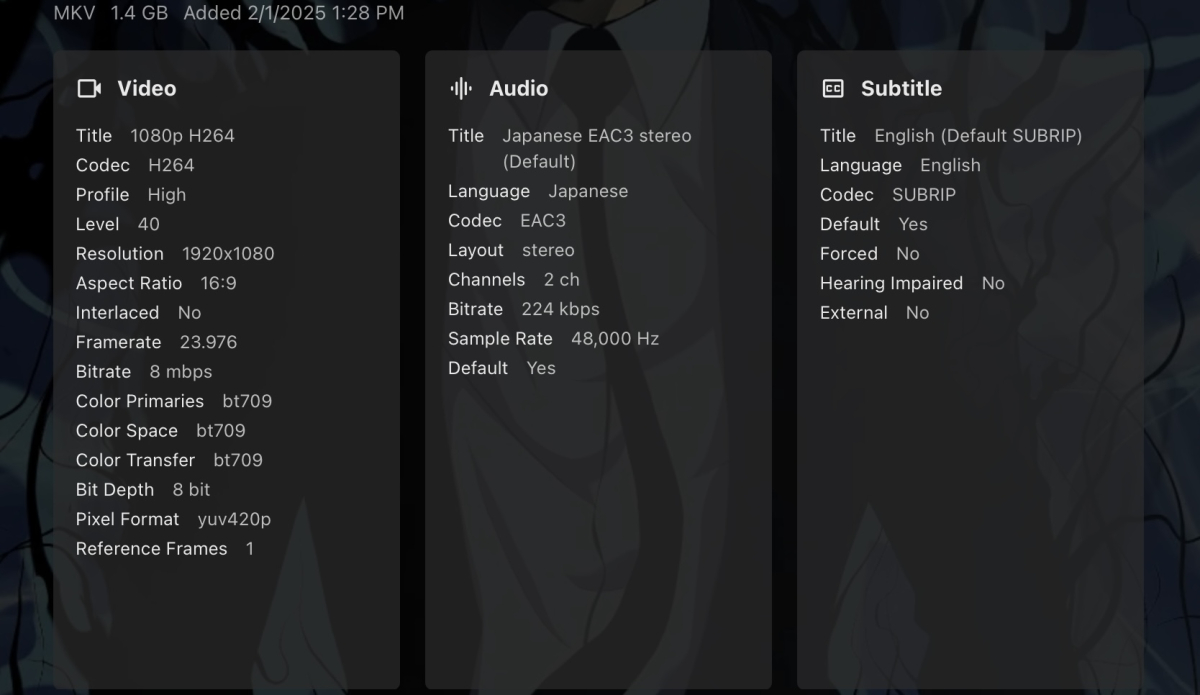Click the 1920x1080 resolution value
Screen dimensions: 1200x695
click(228, 254)
